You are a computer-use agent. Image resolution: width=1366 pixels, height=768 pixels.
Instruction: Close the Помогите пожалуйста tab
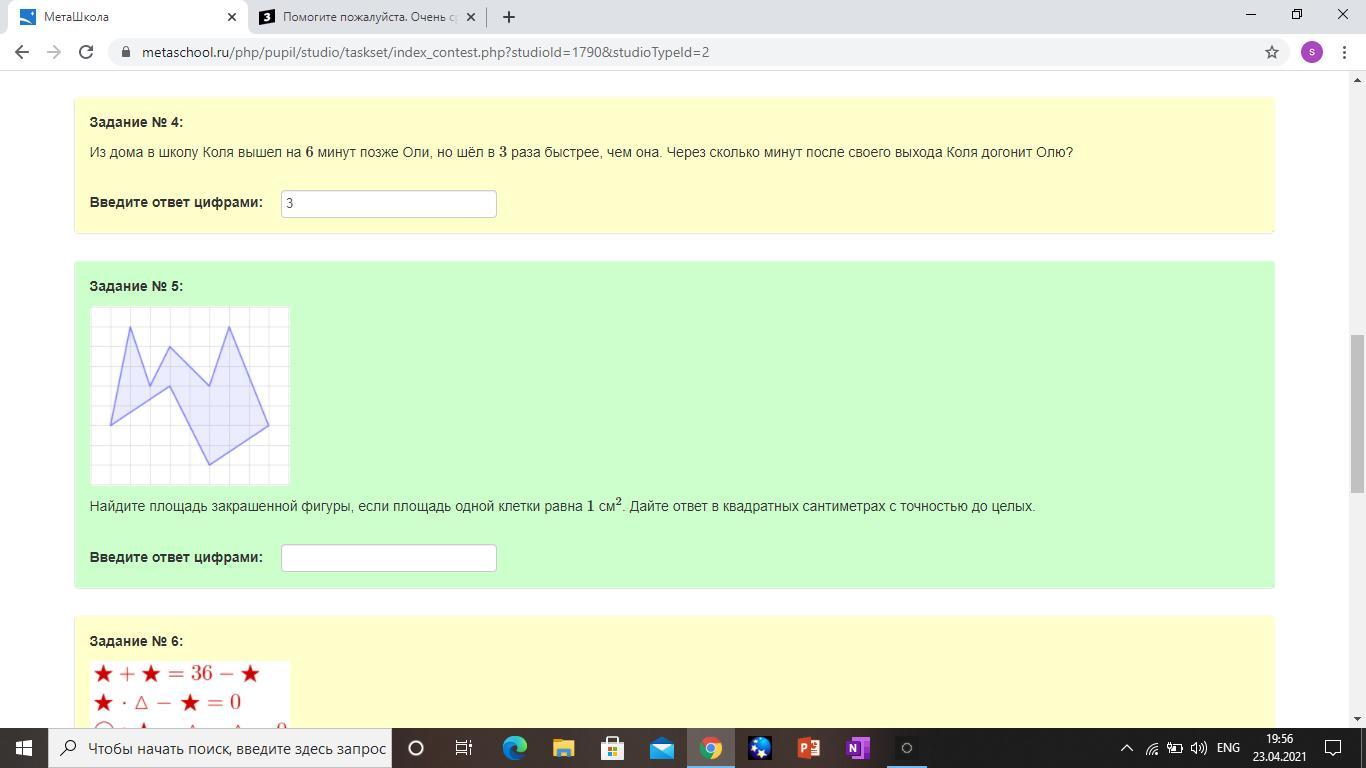(471, 17)
